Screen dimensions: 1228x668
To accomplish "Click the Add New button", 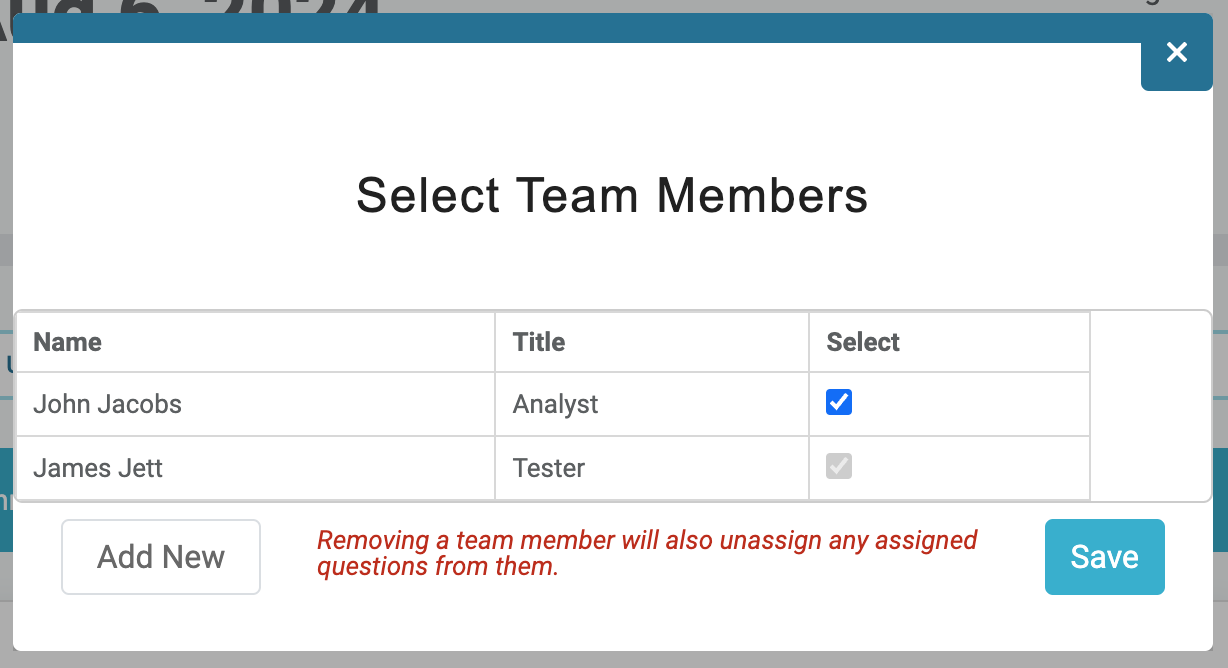I will pos(161,557).
